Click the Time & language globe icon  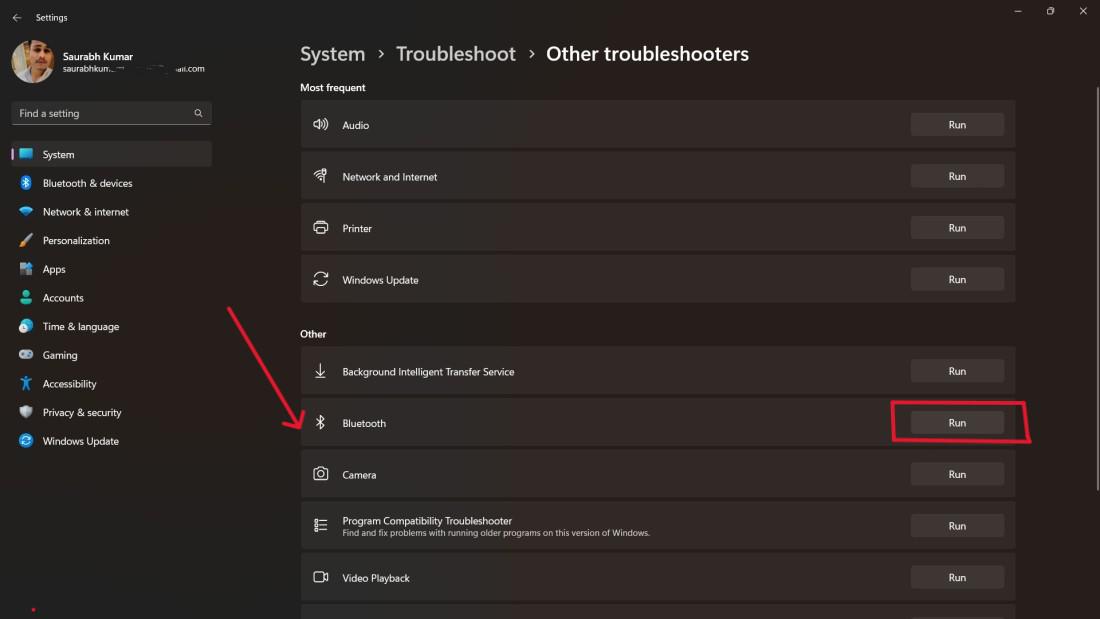[26, 327]
